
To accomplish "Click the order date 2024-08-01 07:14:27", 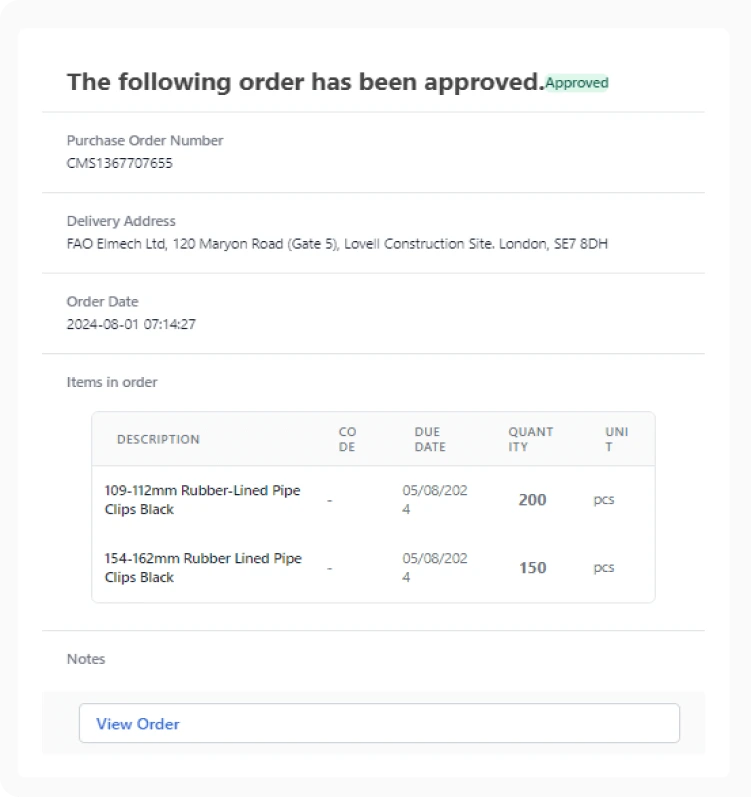I will click(x=131, y=324).
